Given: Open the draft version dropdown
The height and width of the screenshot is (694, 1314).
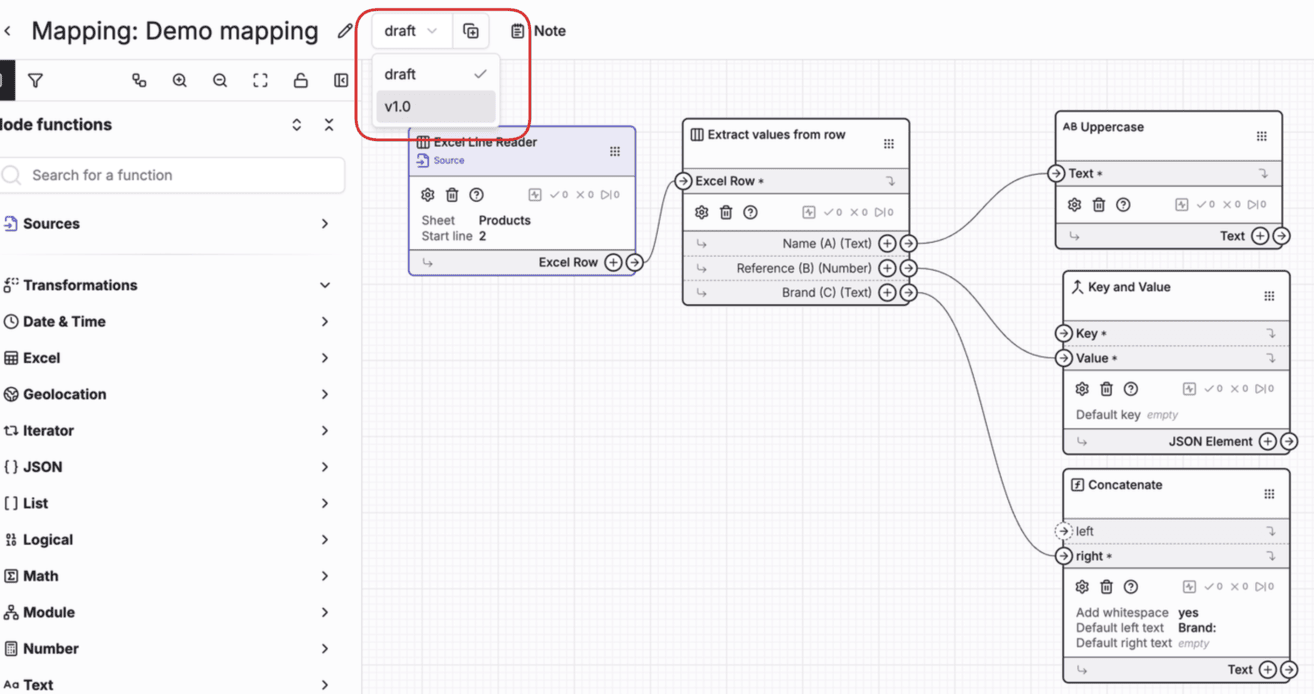Looking at the screenshot, I should (412, 31).
